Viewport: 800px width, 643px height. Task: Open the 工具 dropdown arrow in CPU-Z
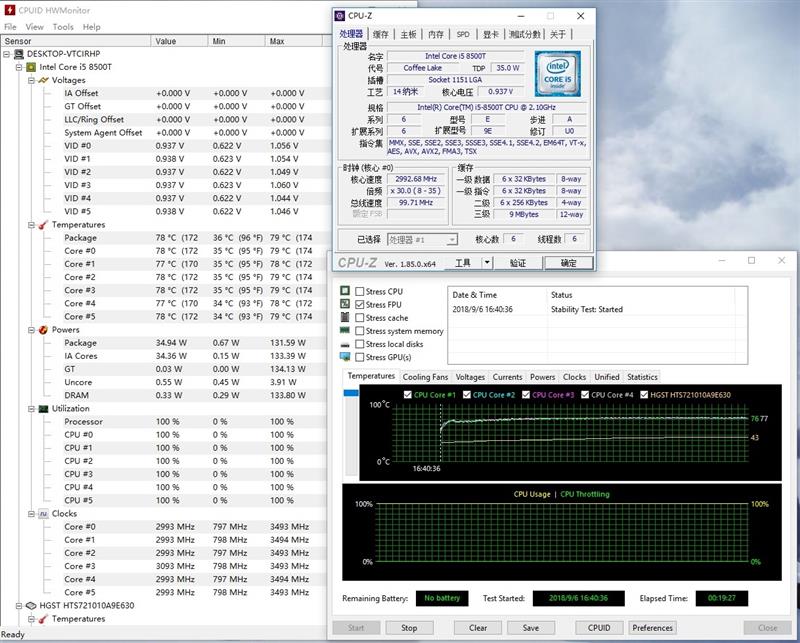point(487,263)
